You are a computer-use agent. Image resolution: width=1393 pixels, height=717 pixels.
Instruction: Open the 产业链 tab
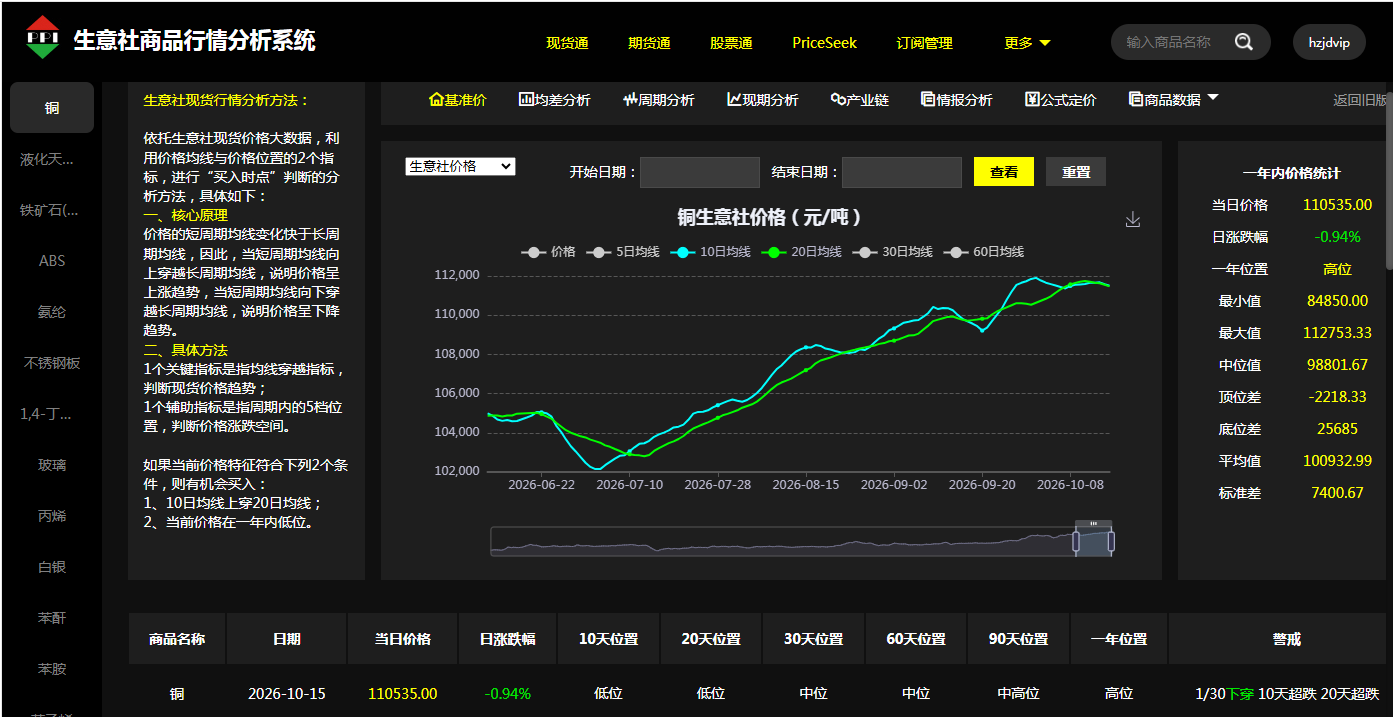click(859, 100)
